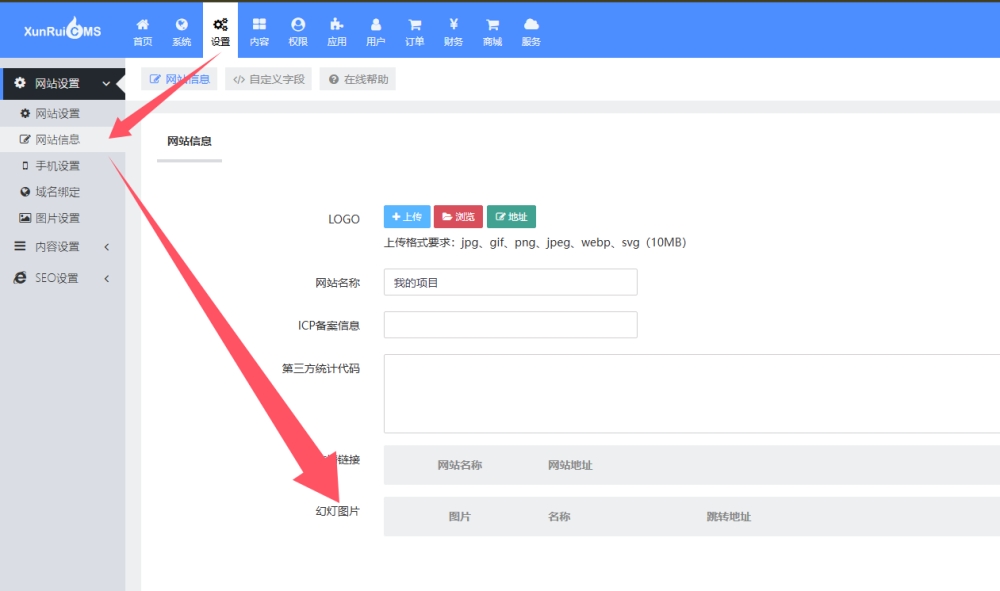Click the blue 上传 upload button
1000x591 pixels.
[407, 217]
